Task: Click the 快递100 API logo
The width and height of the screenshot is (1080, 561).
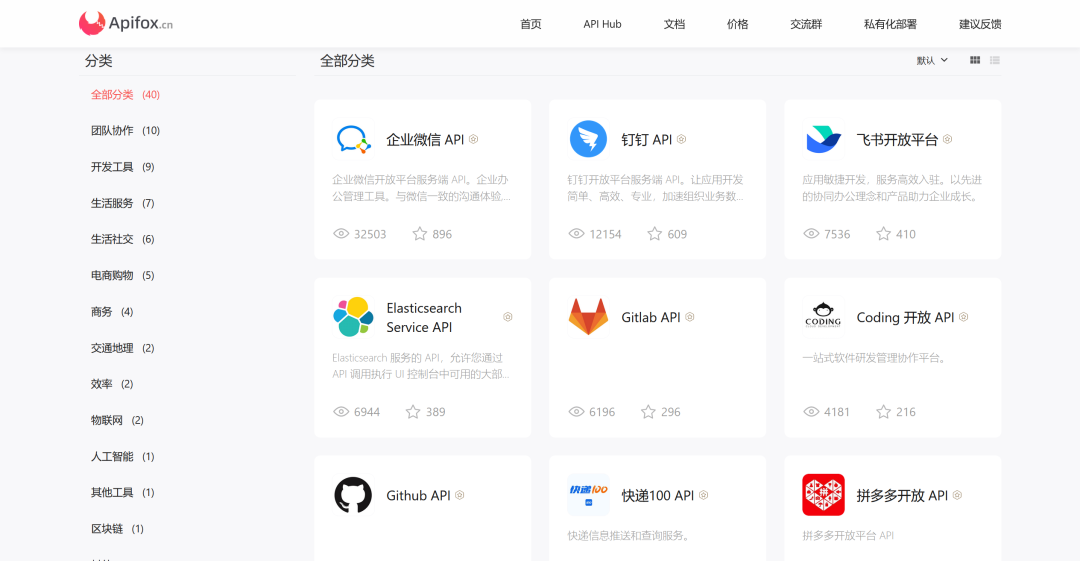Action: (588, 495)
